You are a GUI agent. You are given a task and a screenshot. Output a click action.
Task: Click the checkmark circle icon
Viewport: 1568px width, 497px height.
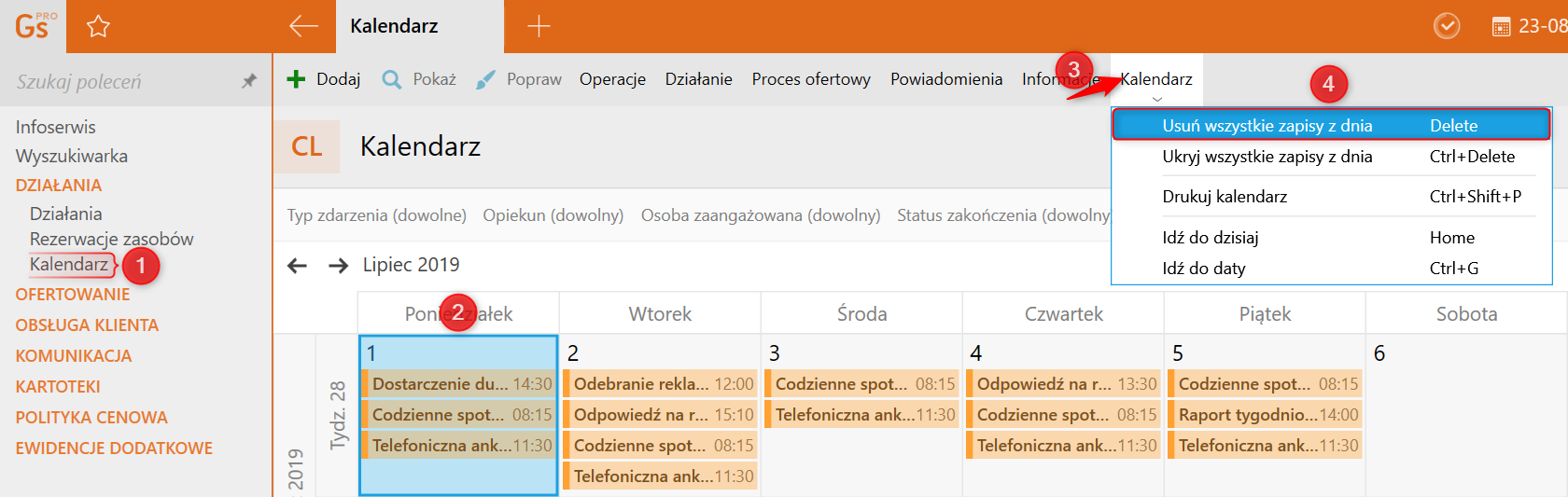click(x=1447, y=26)
